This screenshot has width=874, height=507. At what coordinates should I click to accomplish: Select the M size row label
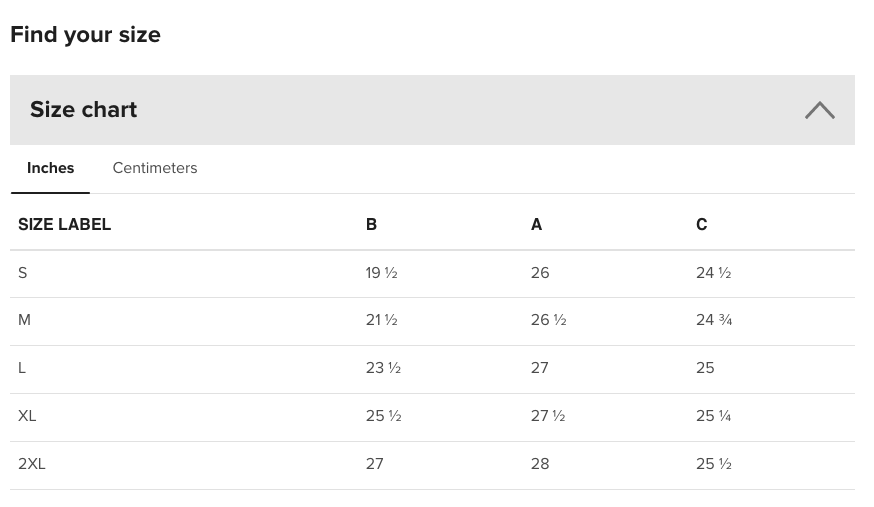tap(24, 320)
